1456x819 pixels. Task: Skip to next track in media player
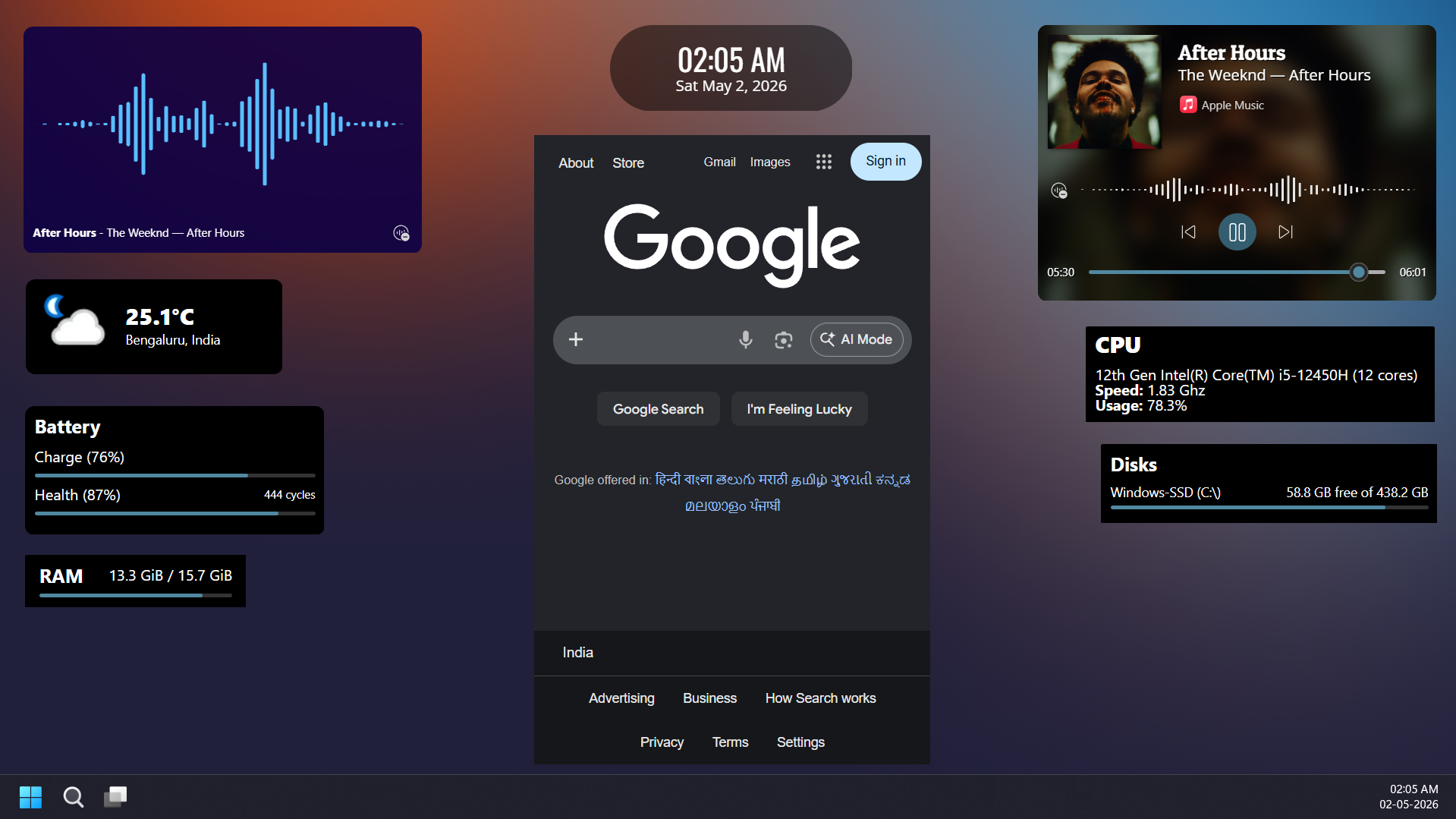(x=1285, y=232)
